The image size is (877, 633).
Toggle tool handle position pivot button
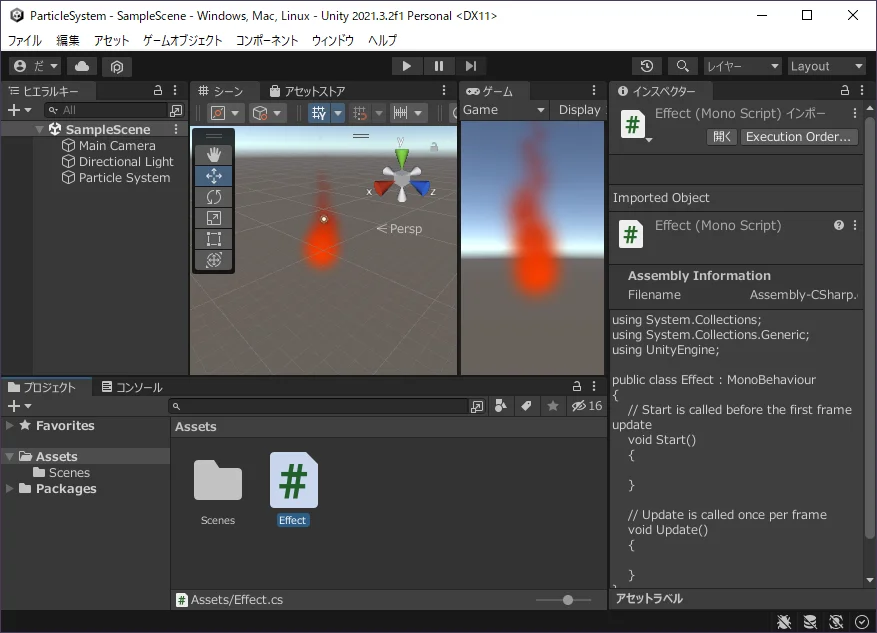pos(224,113)
